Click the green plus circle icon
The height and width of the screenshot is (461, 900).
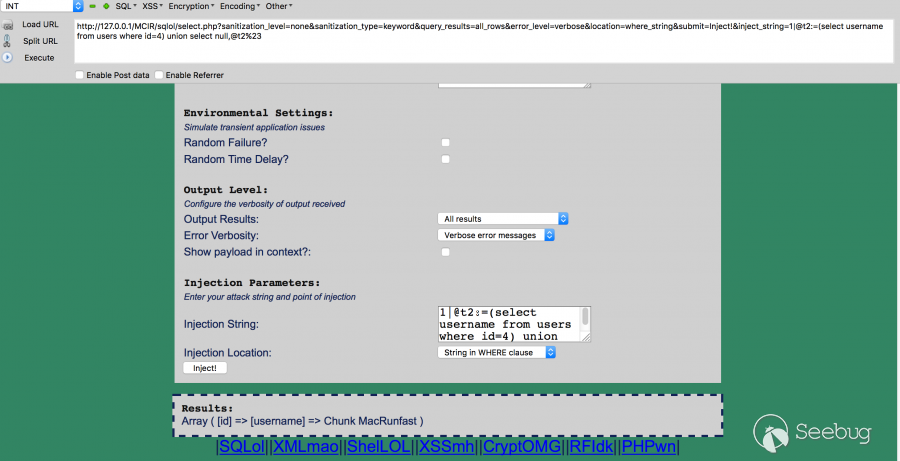(106, 6)
